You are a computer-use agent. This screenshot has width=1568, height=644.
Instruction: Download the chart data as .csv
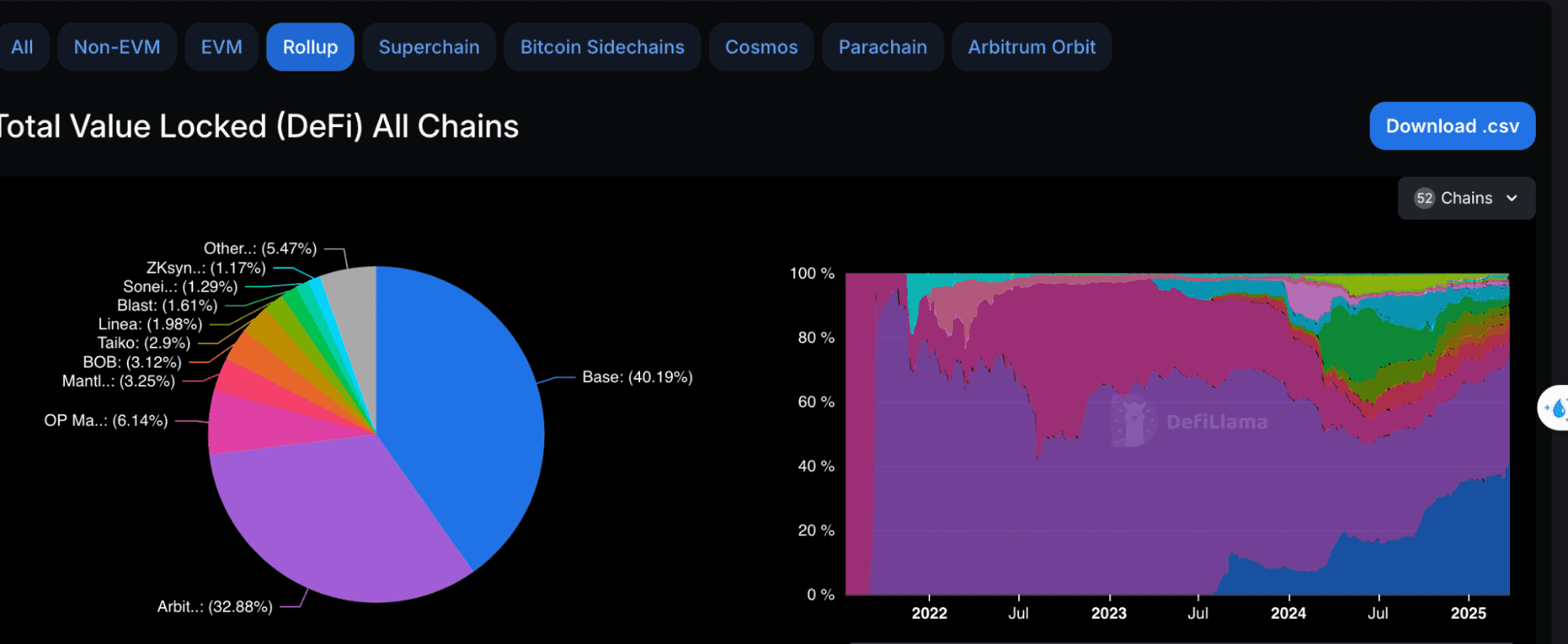click(x=1452, y=126)
